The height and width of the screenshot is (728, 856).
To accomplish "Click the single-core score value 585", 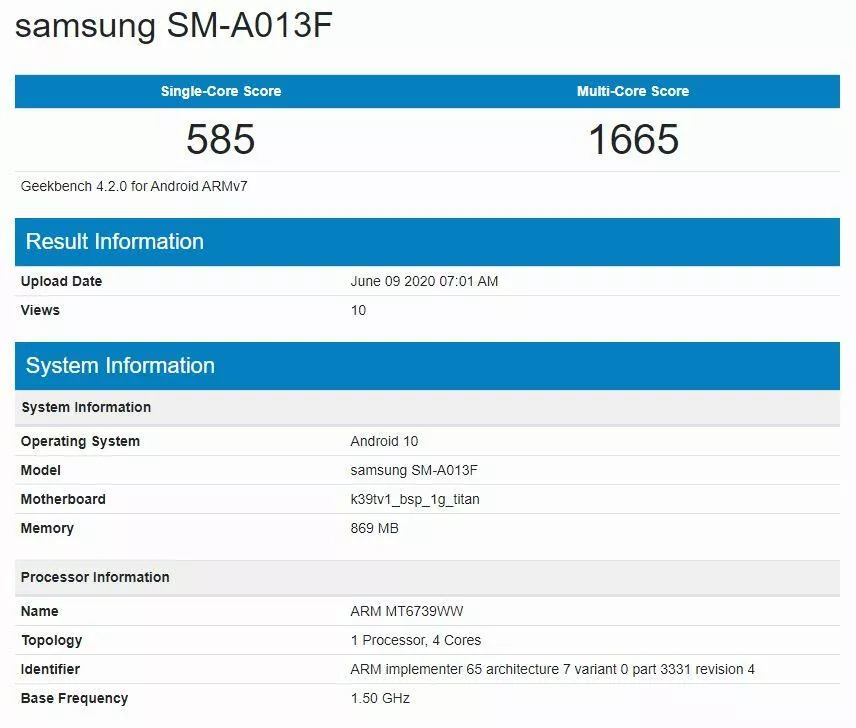I will point(221,139).
